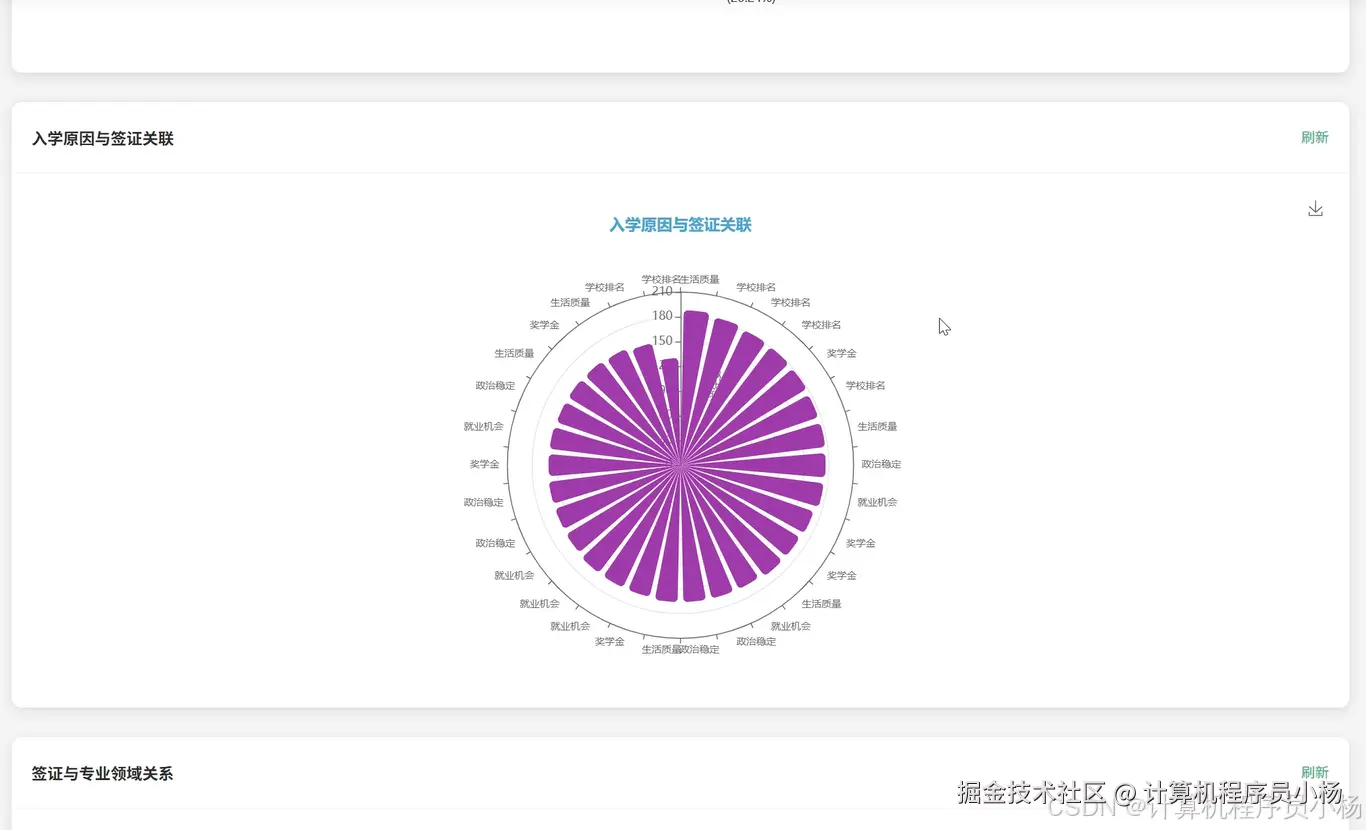The image size is (1366, 830).
Task: Click the panel heading 签证与专业领域关系
Action: 102,773
